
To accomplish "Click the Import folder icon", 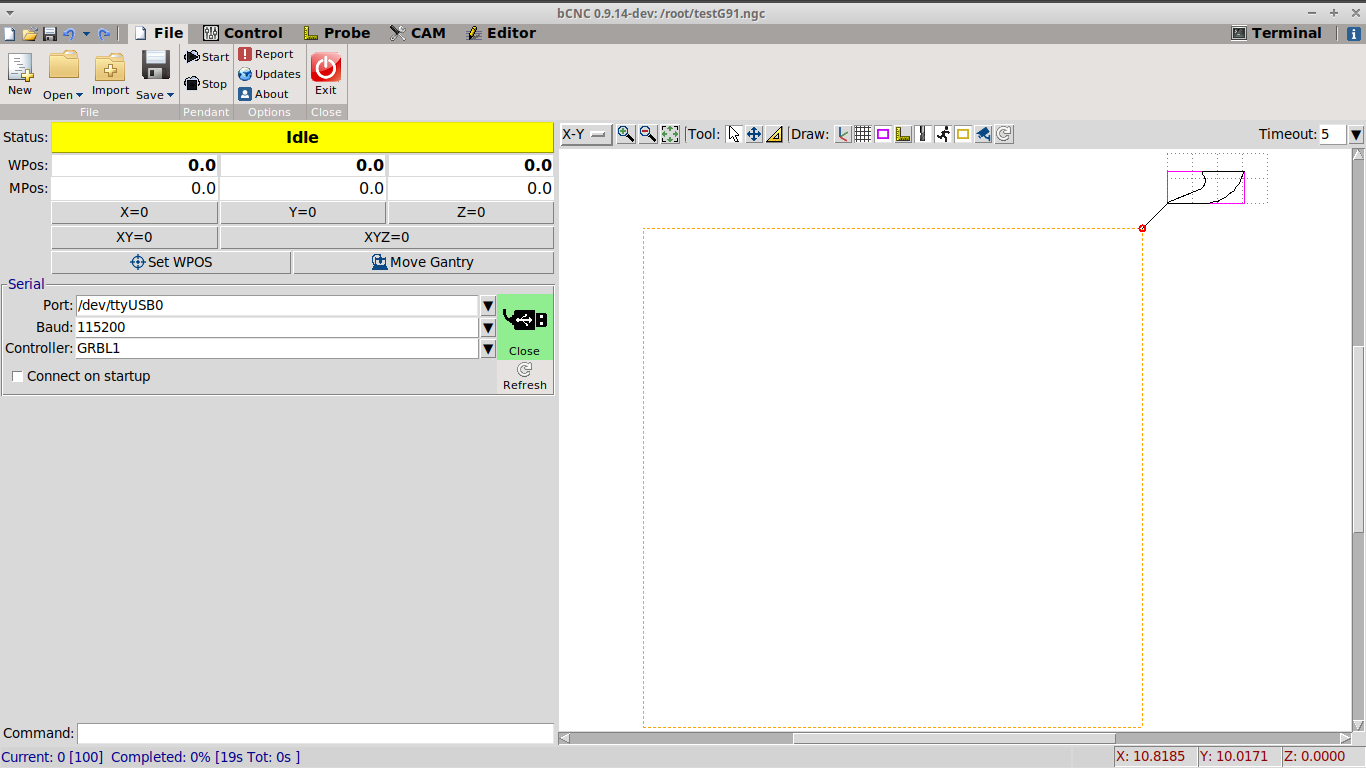I will pos(110,67).
